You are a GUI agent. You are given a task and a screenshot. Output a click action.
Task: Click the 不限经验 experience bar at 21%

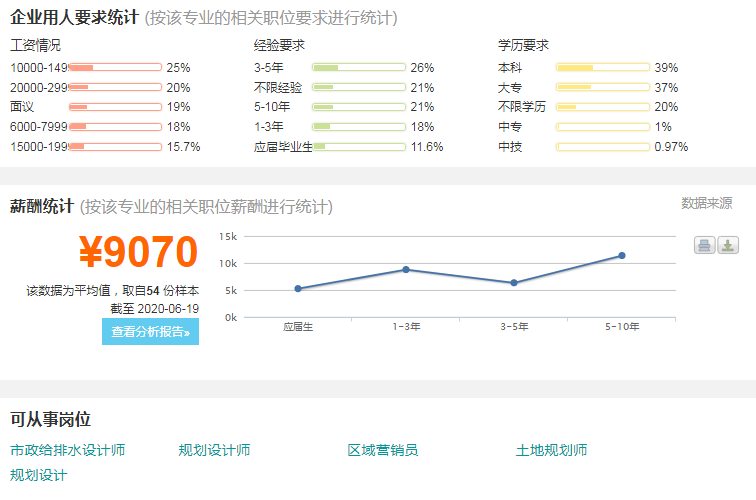point(359,87)
